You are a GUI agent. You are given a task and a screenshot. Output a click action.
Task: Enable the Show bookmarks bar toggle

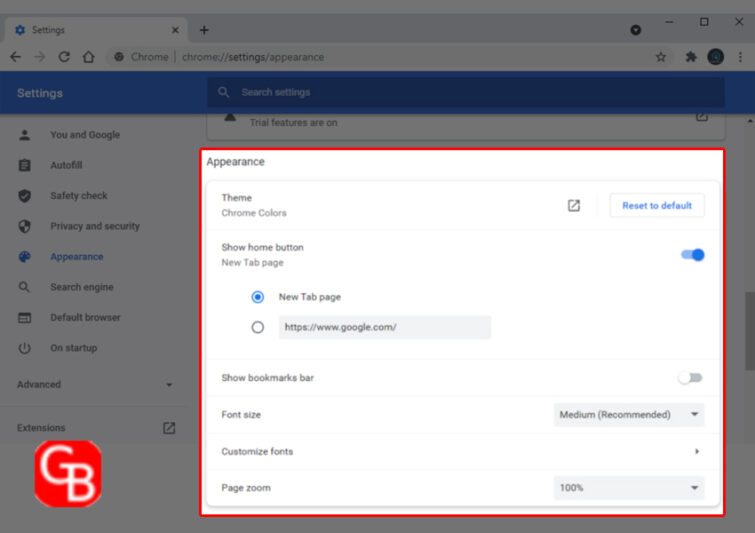click(x=690, y=378)
